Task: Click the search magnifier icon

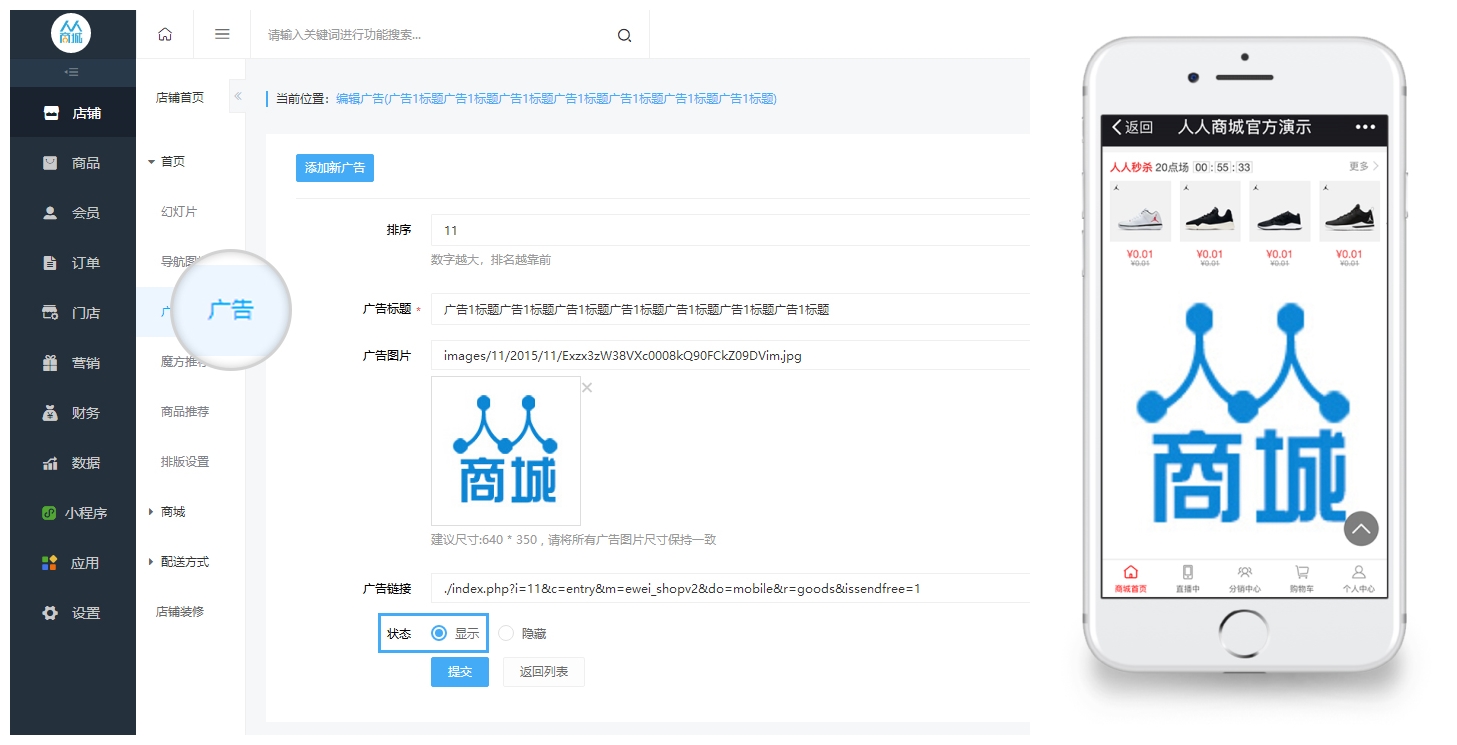Action: coord(624,35)
